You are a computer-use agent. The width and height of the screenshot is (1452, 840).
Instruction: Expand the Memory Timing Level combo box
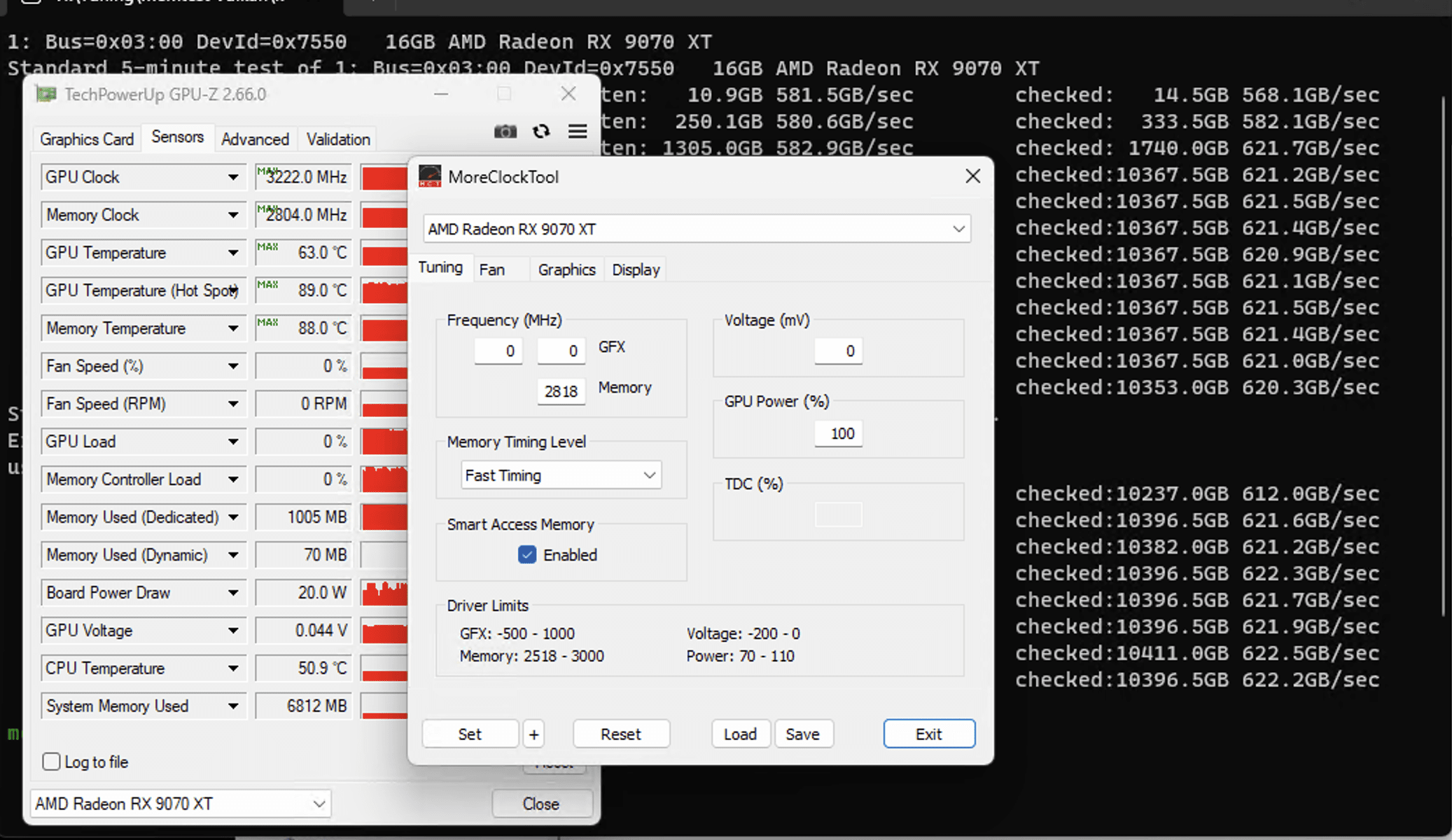click(x=561, y=475)
